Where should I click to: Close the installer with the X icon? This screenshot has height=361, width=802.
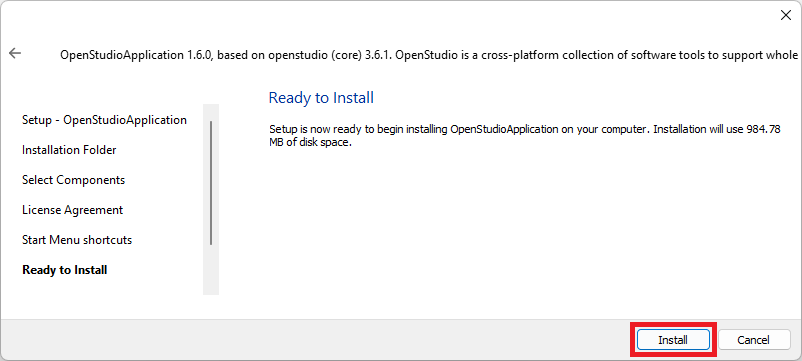click(x=786, y=15)
